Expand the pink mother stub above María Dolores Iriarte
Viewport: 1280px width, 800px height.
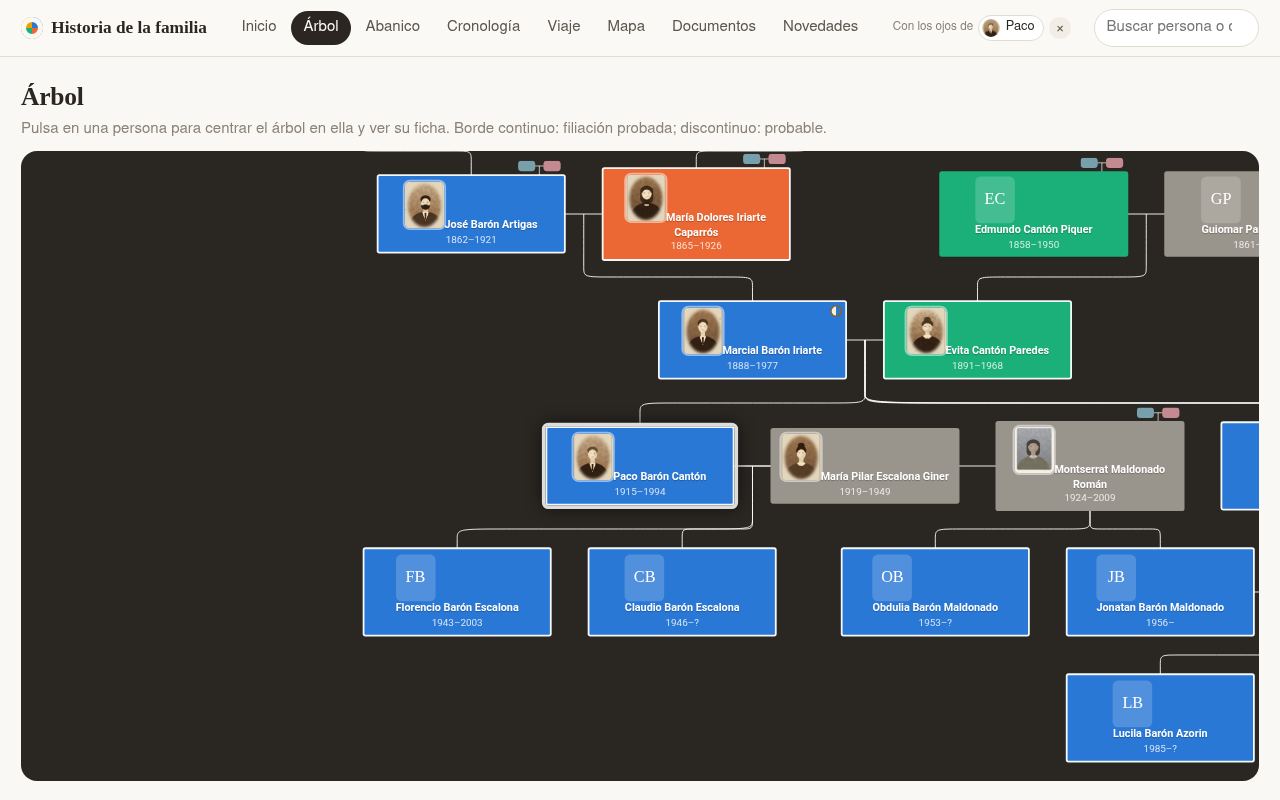pos(777,159)
